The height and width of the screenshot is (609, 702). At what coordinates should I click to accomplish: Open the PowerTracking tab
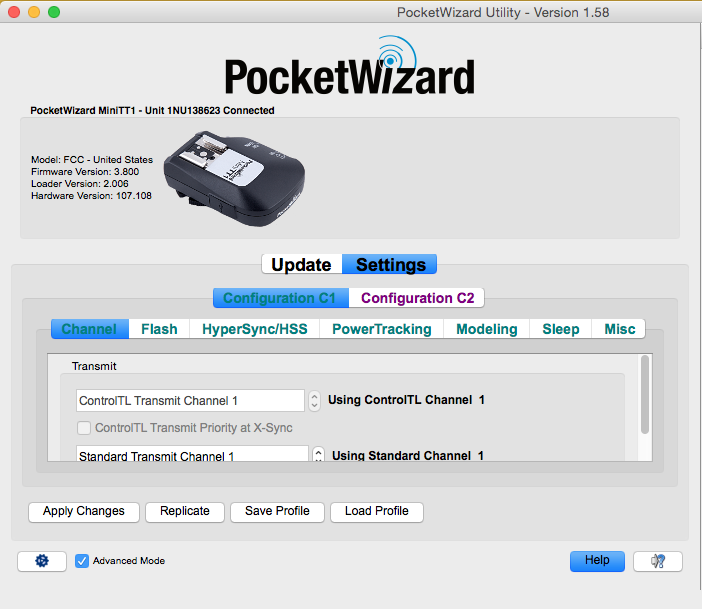point(381,329)
